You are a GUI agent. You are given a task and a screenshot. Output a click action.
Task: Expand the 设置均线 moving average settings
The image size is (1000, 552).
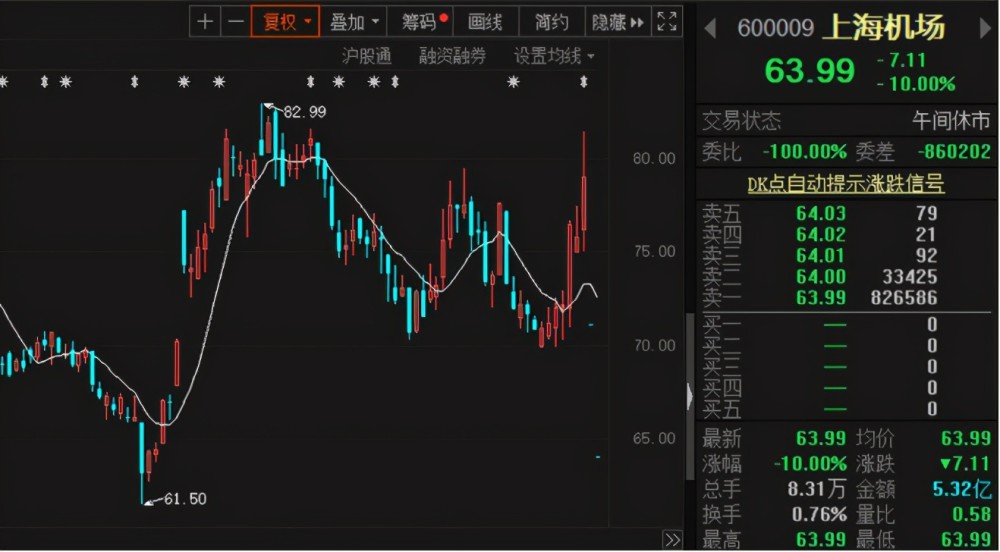tap(554, 57)
